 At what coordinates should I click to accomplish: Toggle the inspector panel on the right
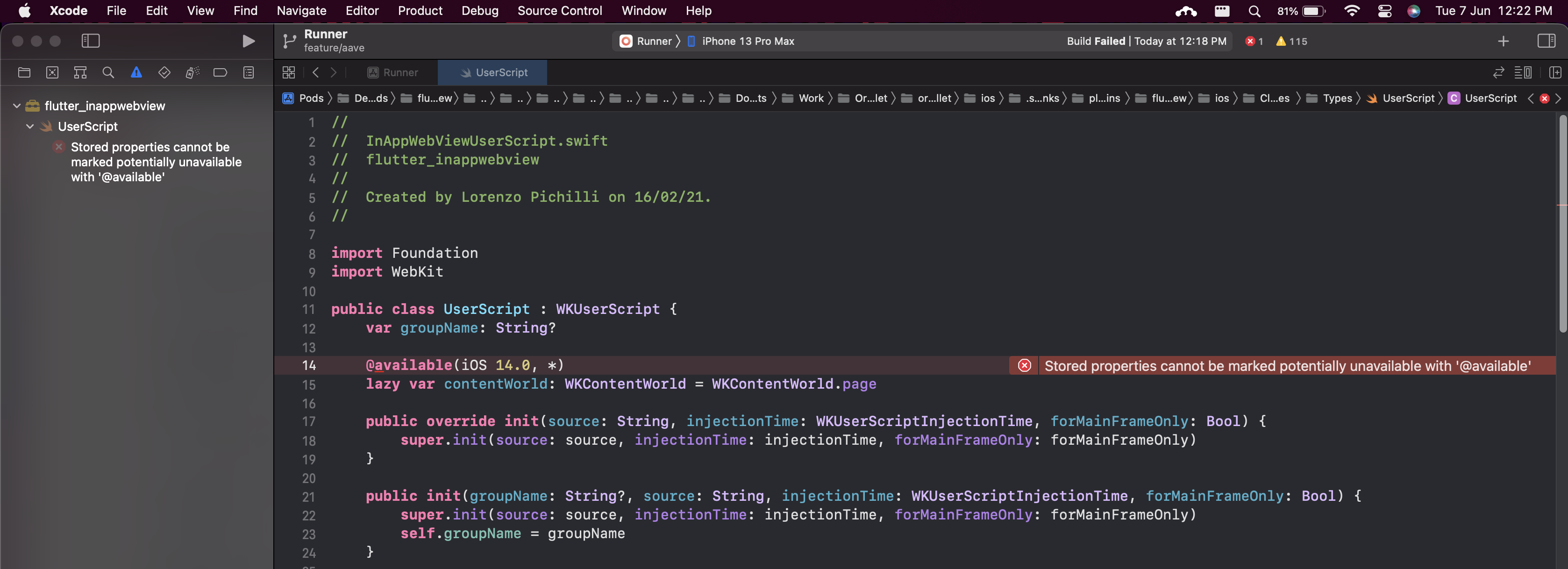coord(1547,41)
